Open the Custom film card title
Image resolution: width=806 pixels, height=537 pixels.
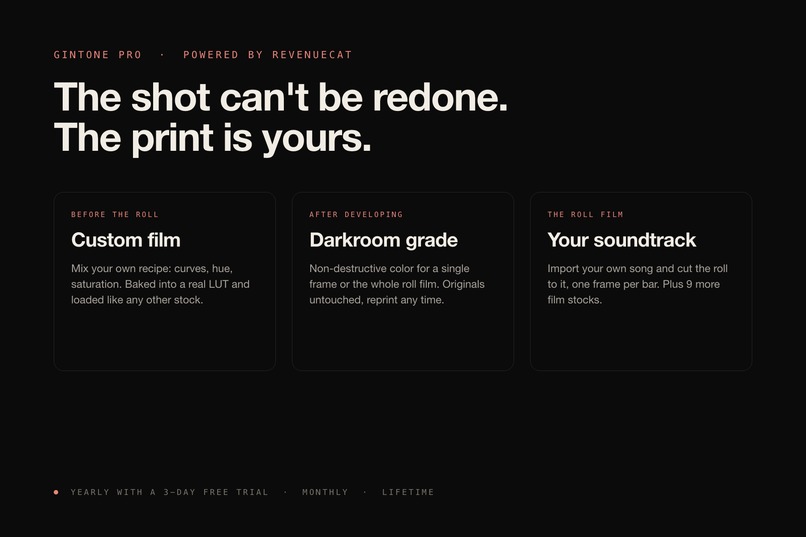click(126, 240)
